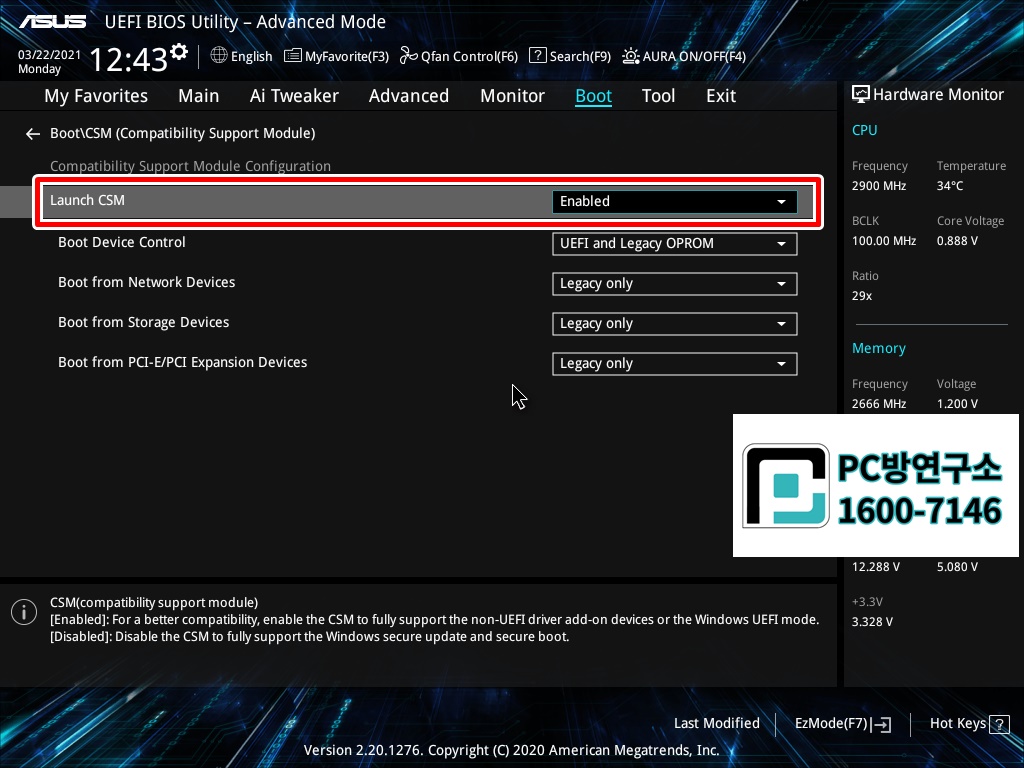Click the 03/22/2021 date text
This screenshot has height=768, width=1024.
pyautogui.click(x=49, y=55)
